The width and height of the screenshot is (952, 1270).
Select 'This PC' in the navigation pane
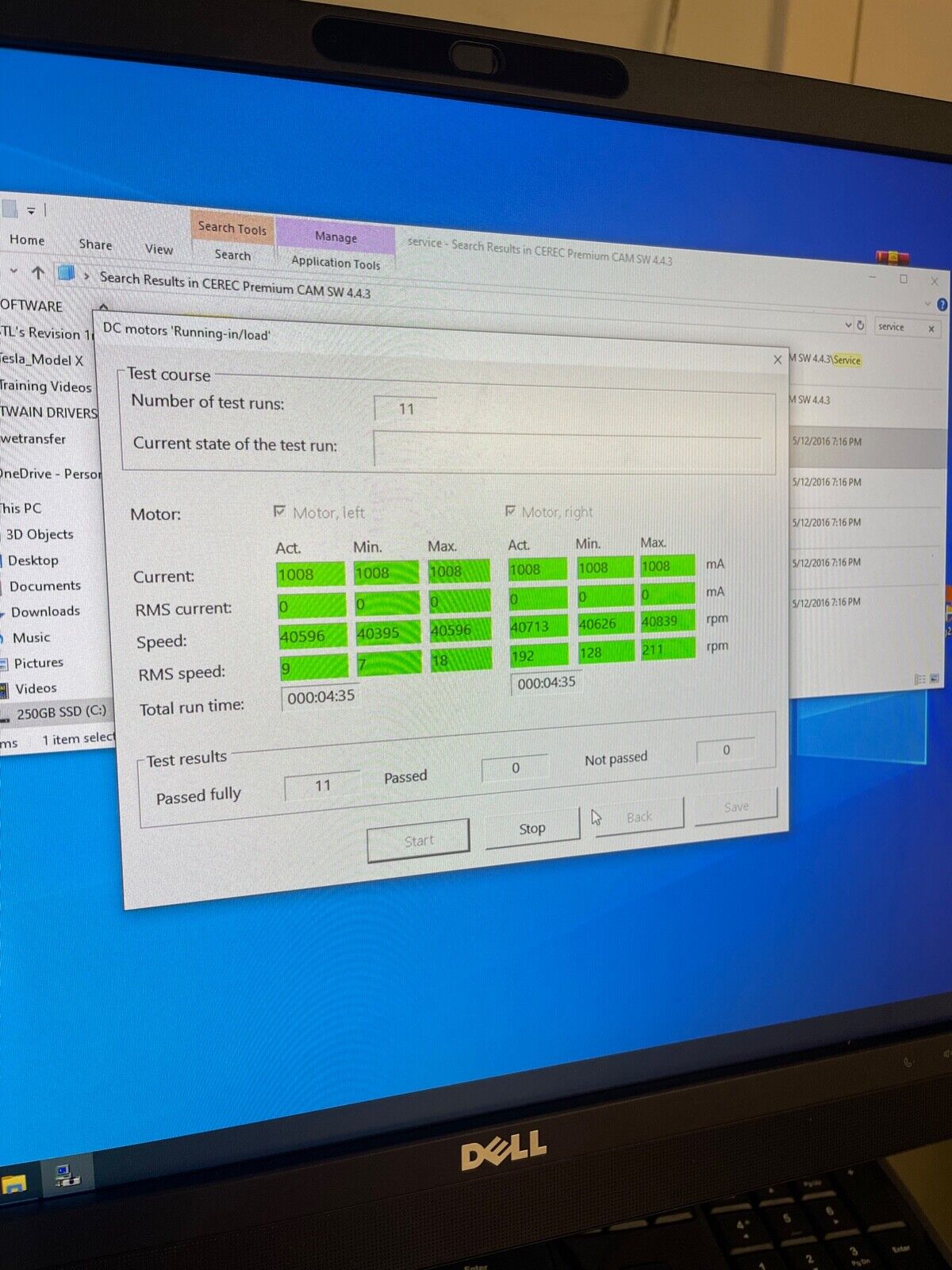click(21, 508)
